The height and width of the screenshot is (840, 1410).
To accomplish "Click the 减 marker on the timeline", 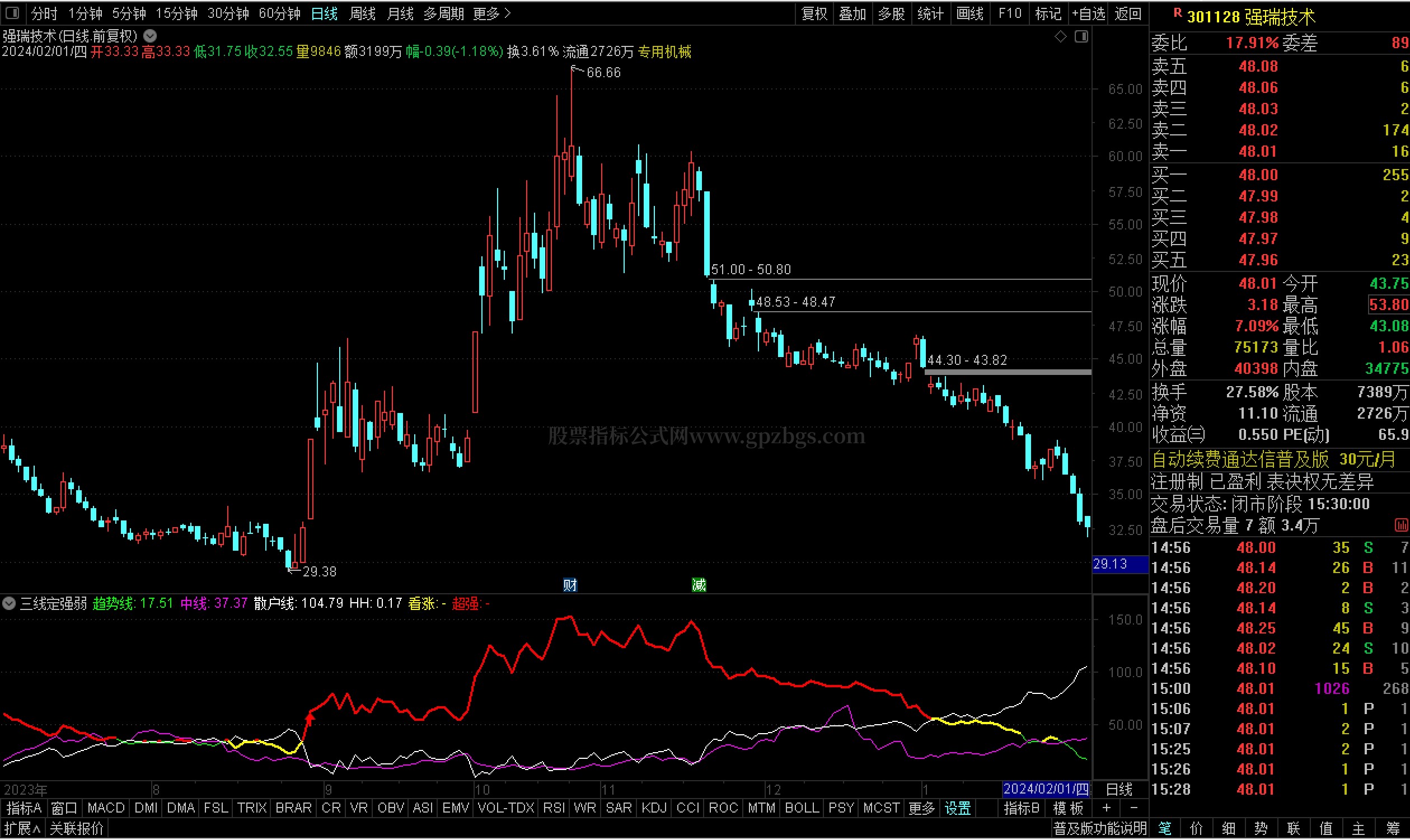I will [699, 585].
